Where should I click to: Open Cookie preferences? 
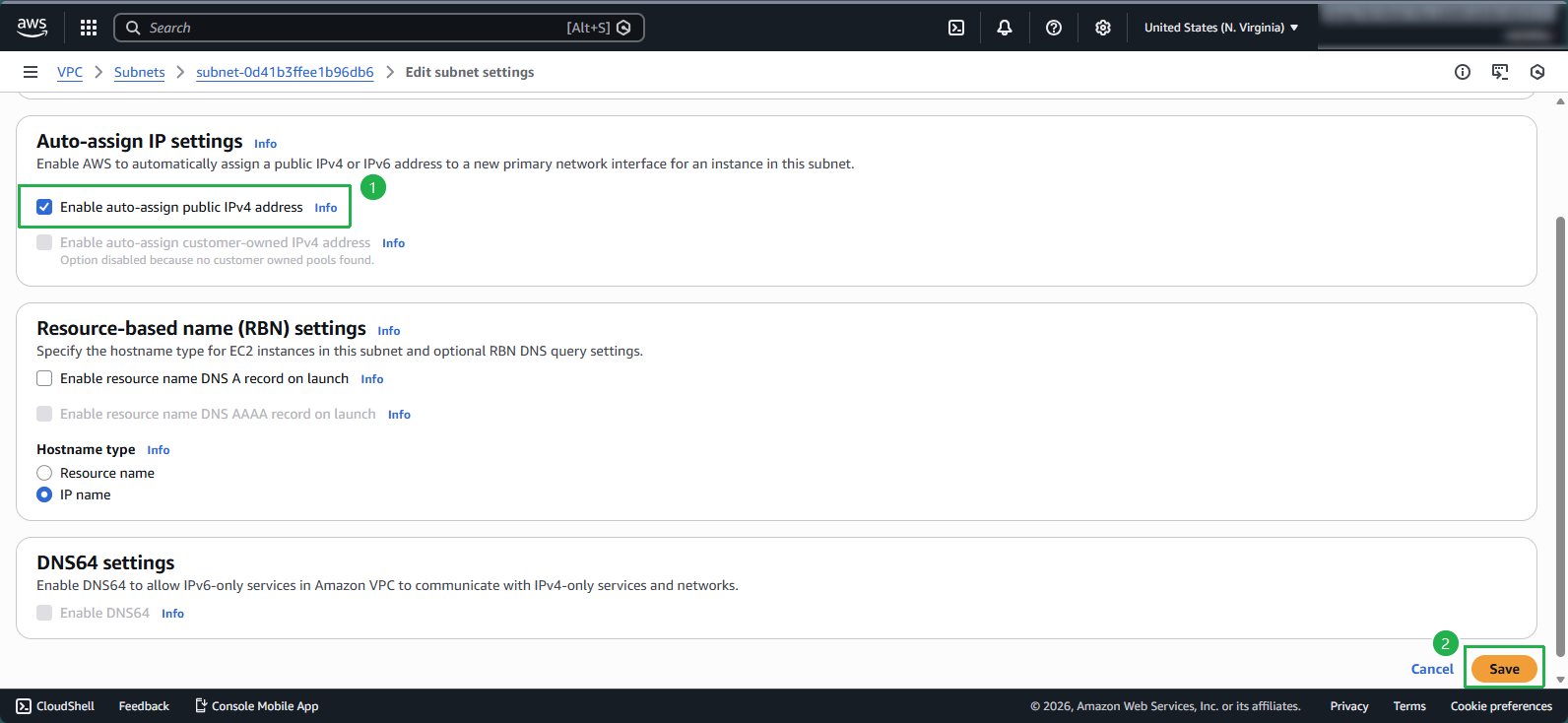(x=1501, y=706)
